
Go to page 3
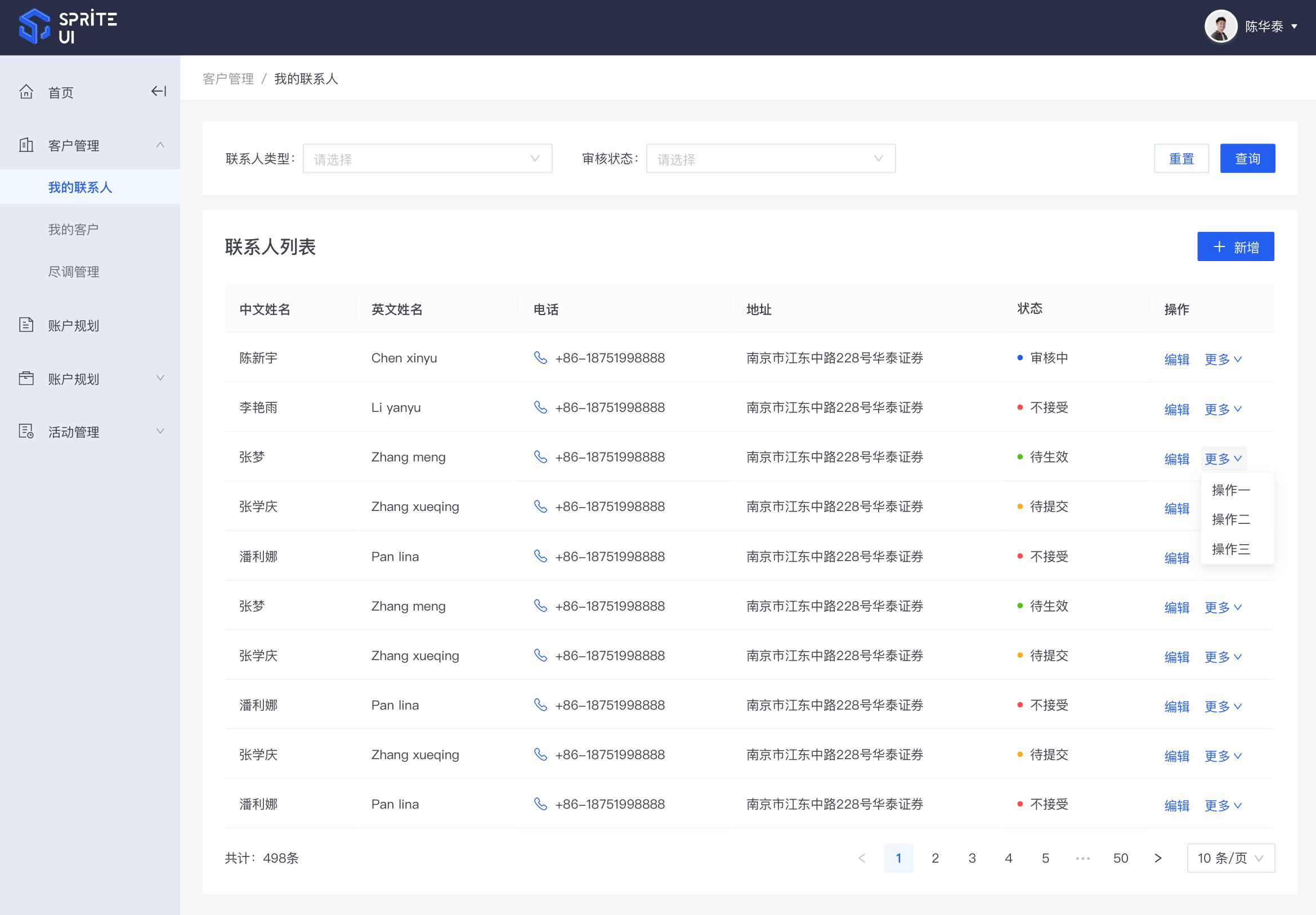tap(972, 858)
